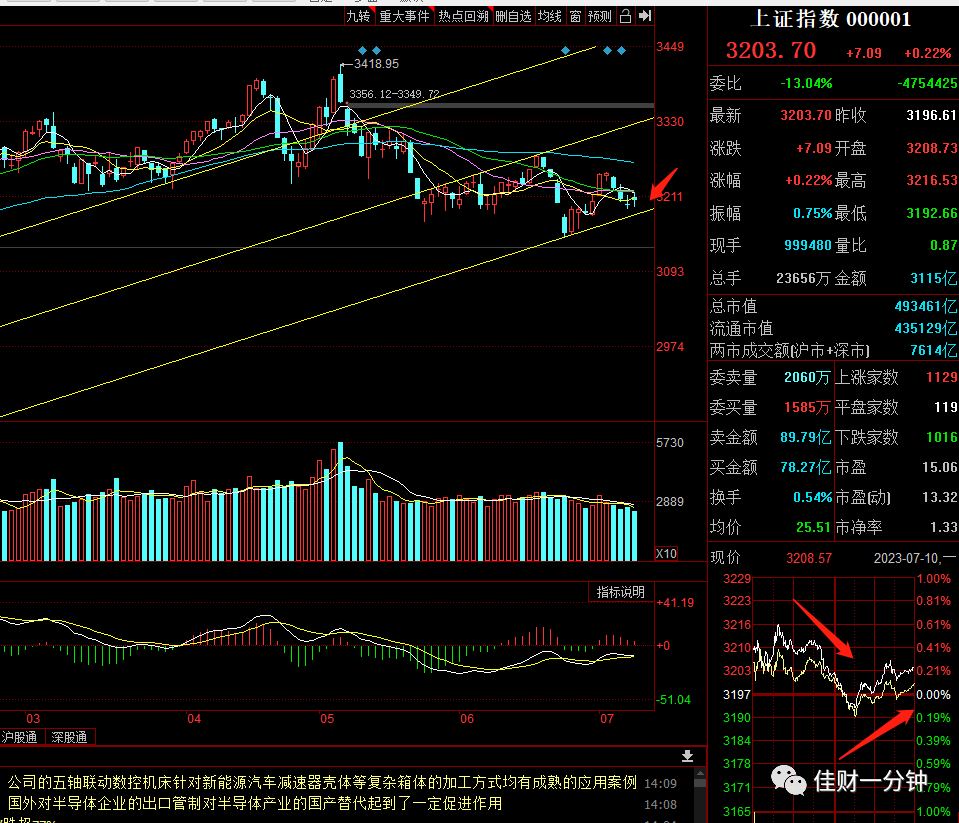Click the jump-to-end arrow icon
959x823 pixels.
645,17
